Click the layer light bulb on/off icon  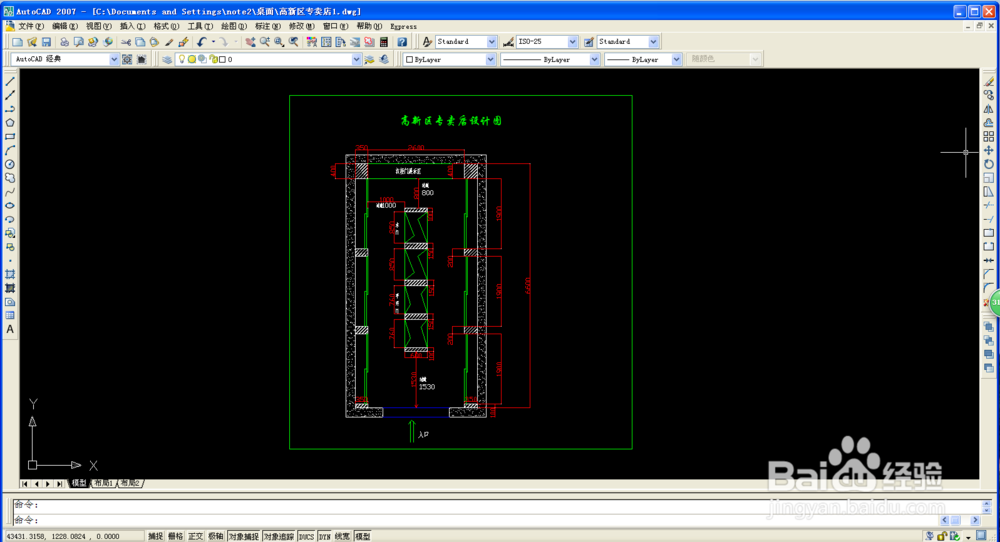tap(182, 59)
